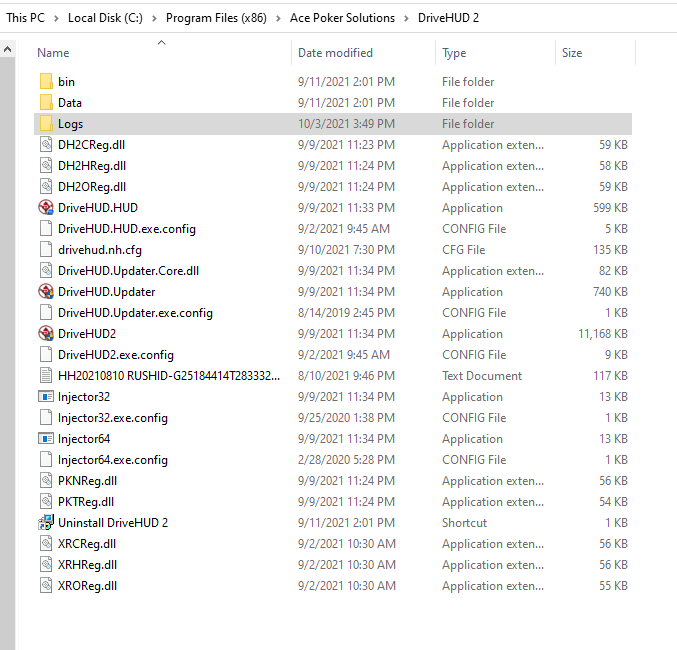This screenshot has width=677, height=650.
Task: Click the DH2CReg.dll file icon
Action: click(46, 145)
